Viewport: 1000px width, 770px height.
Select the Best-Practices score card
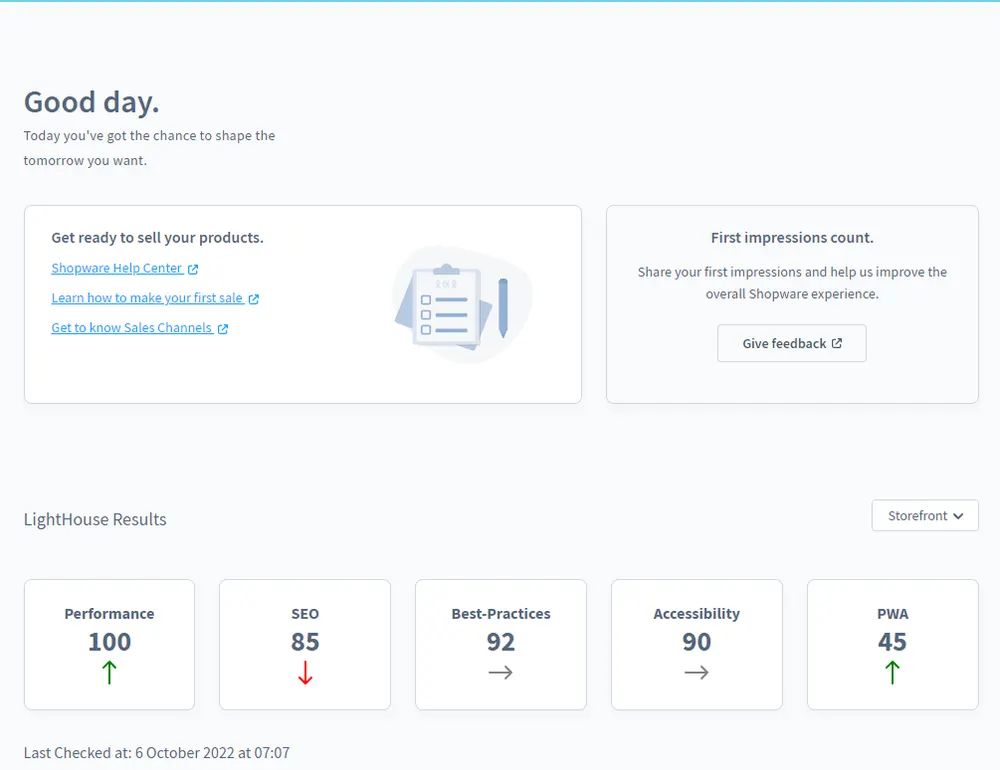pyautogui.click(x=501, y=644)
